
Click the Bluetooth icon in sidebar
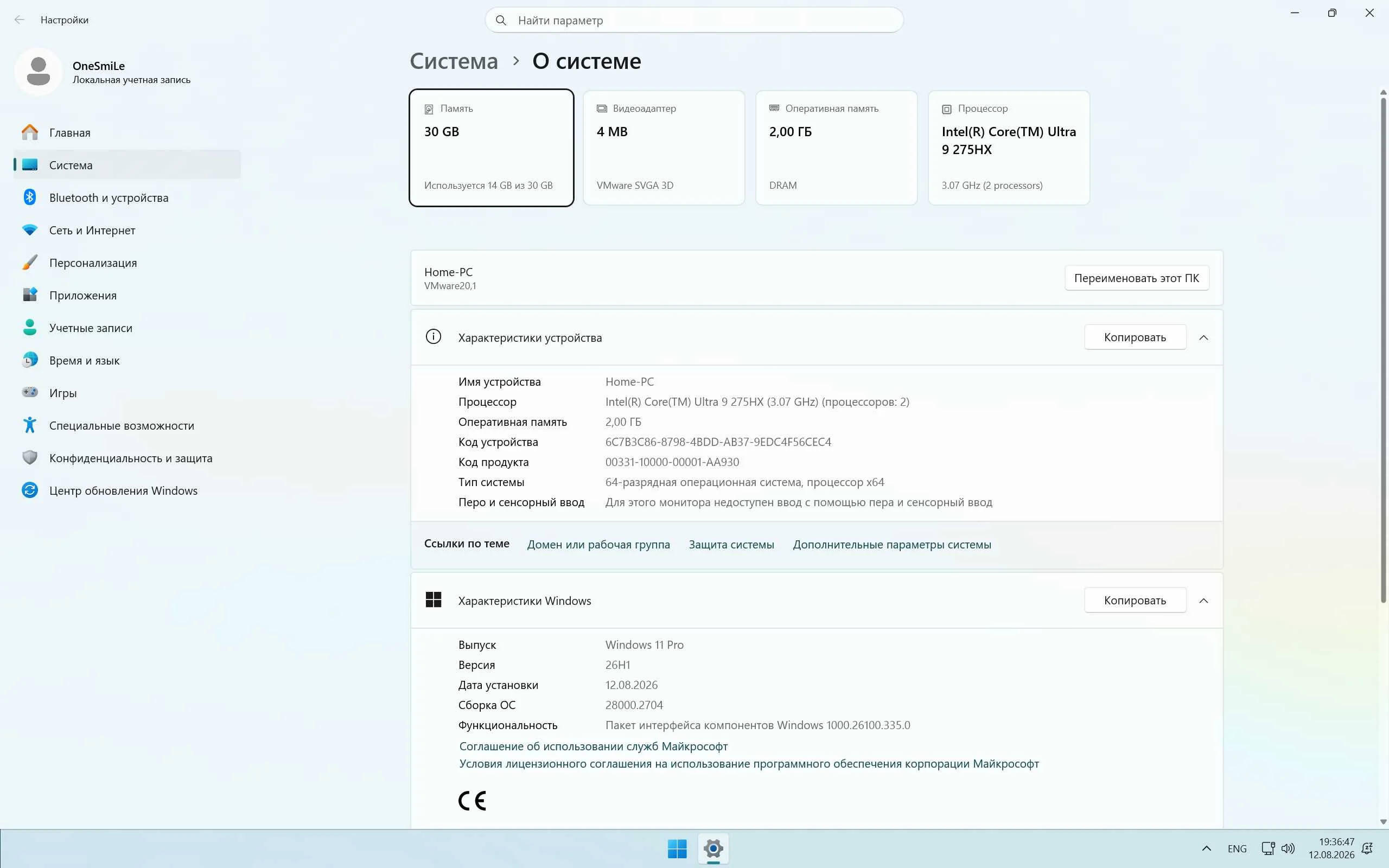[30, 197]
